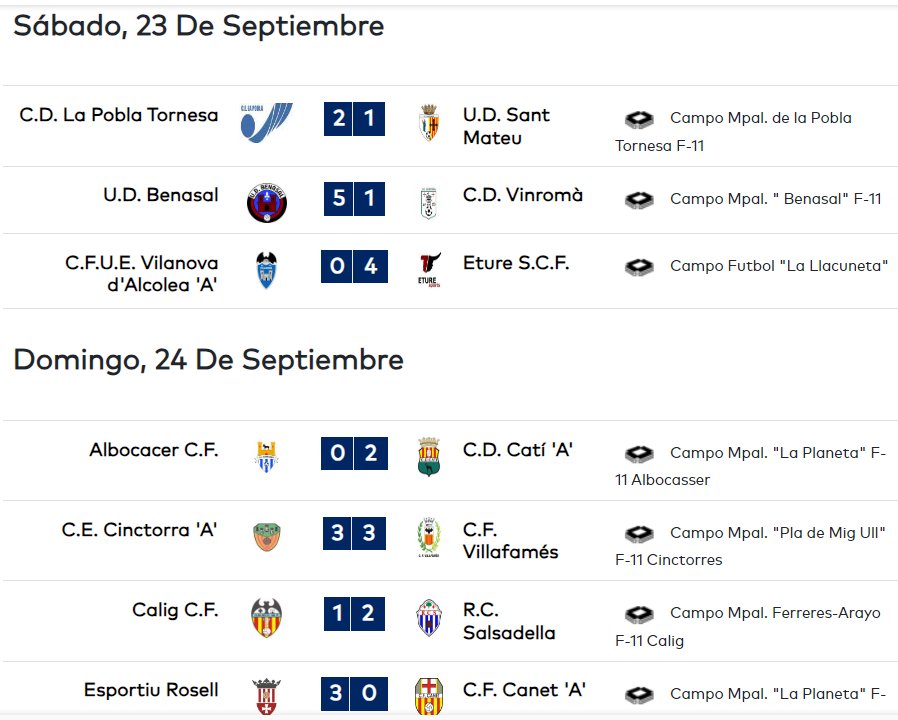Click the Eture S.C.F. logo
This screenshot has width=898, height=720.
click(x=429, y=269)
